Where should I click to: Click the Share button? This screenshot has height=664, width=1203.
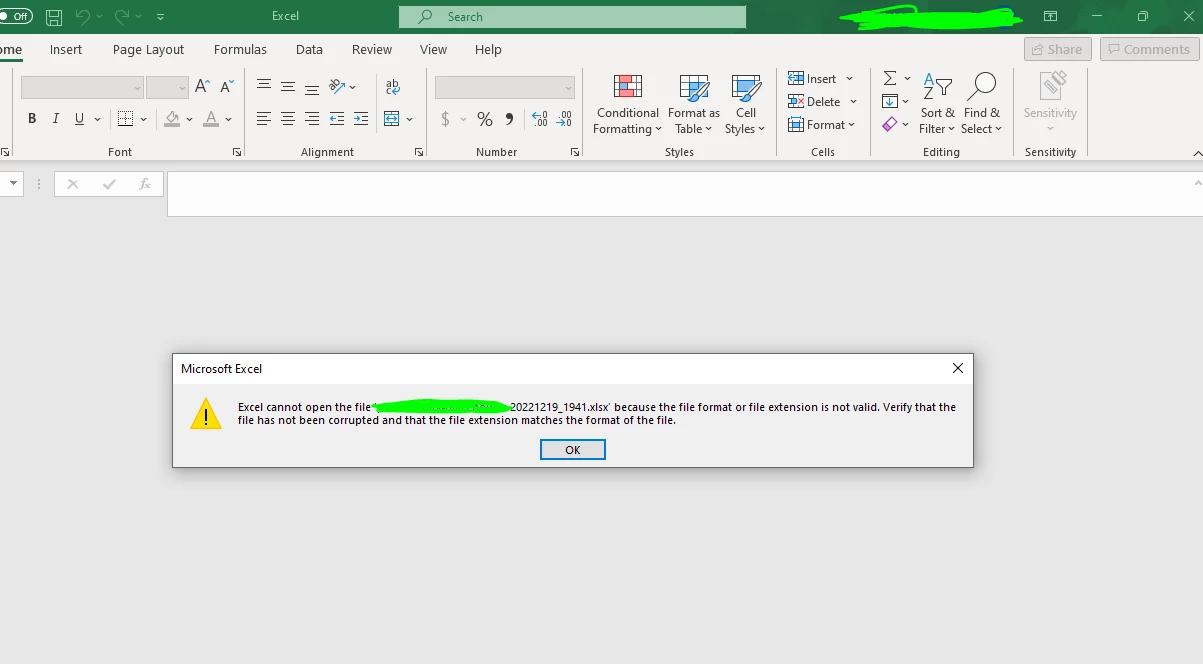[x=1058, y=49]
